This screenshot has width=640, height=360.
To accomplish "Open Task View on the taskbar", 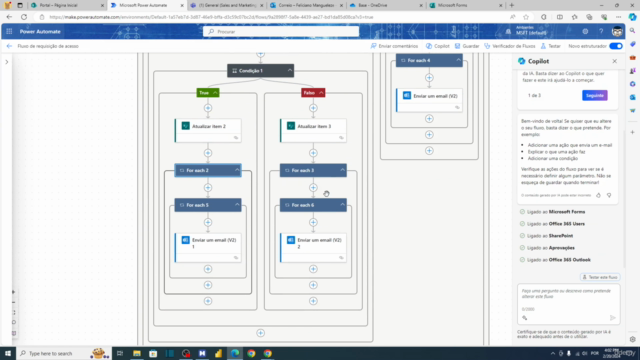I will pos(120,353).
